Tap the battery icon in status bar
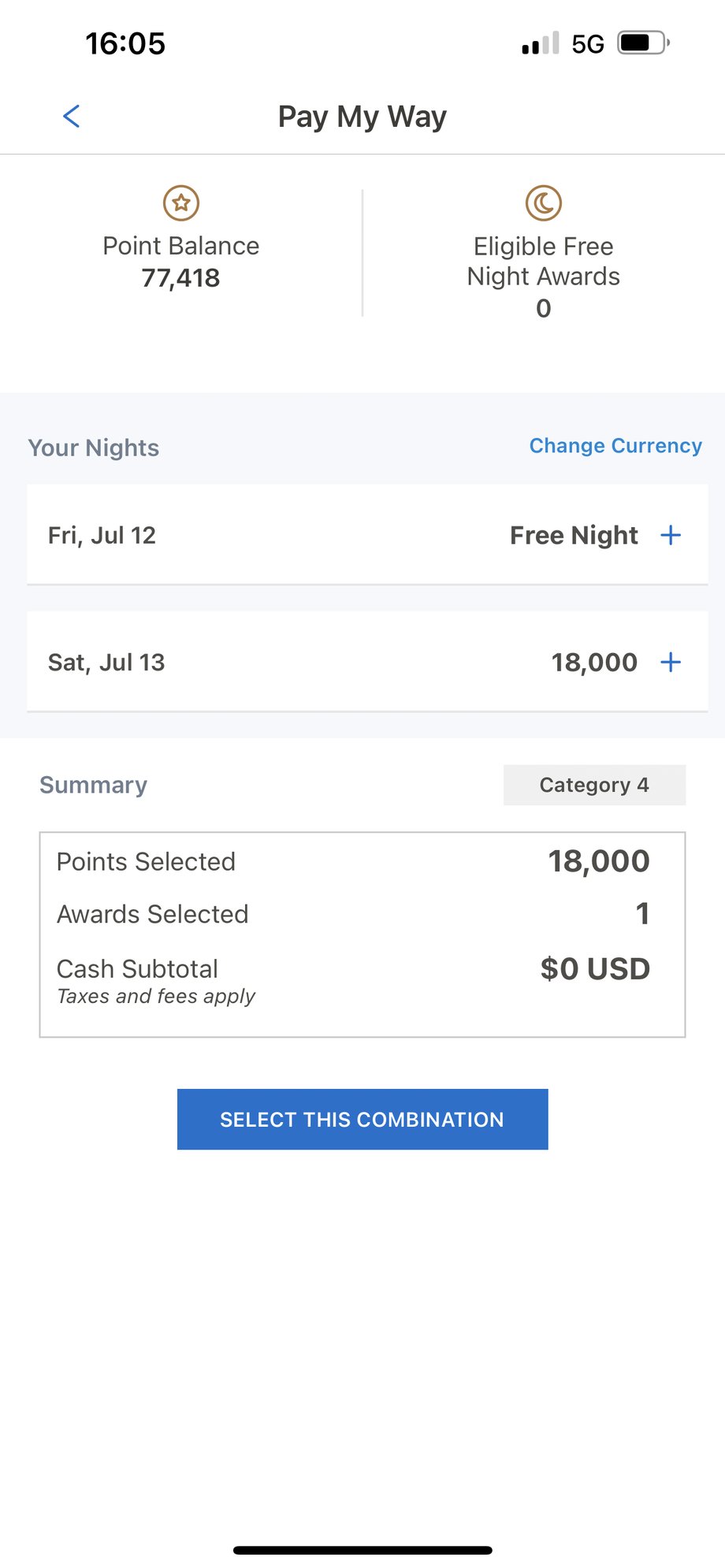 point(644,43)
